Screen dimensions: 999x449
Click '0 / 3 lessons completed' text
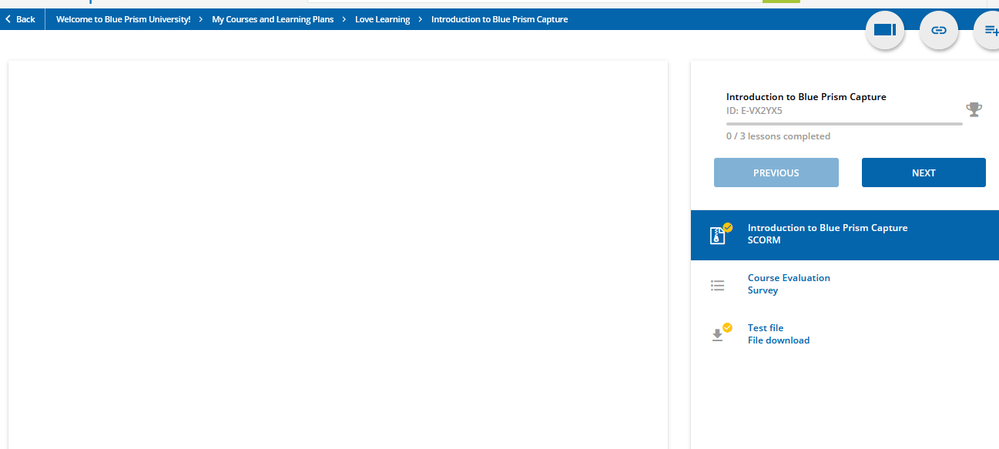pos(778,136)
